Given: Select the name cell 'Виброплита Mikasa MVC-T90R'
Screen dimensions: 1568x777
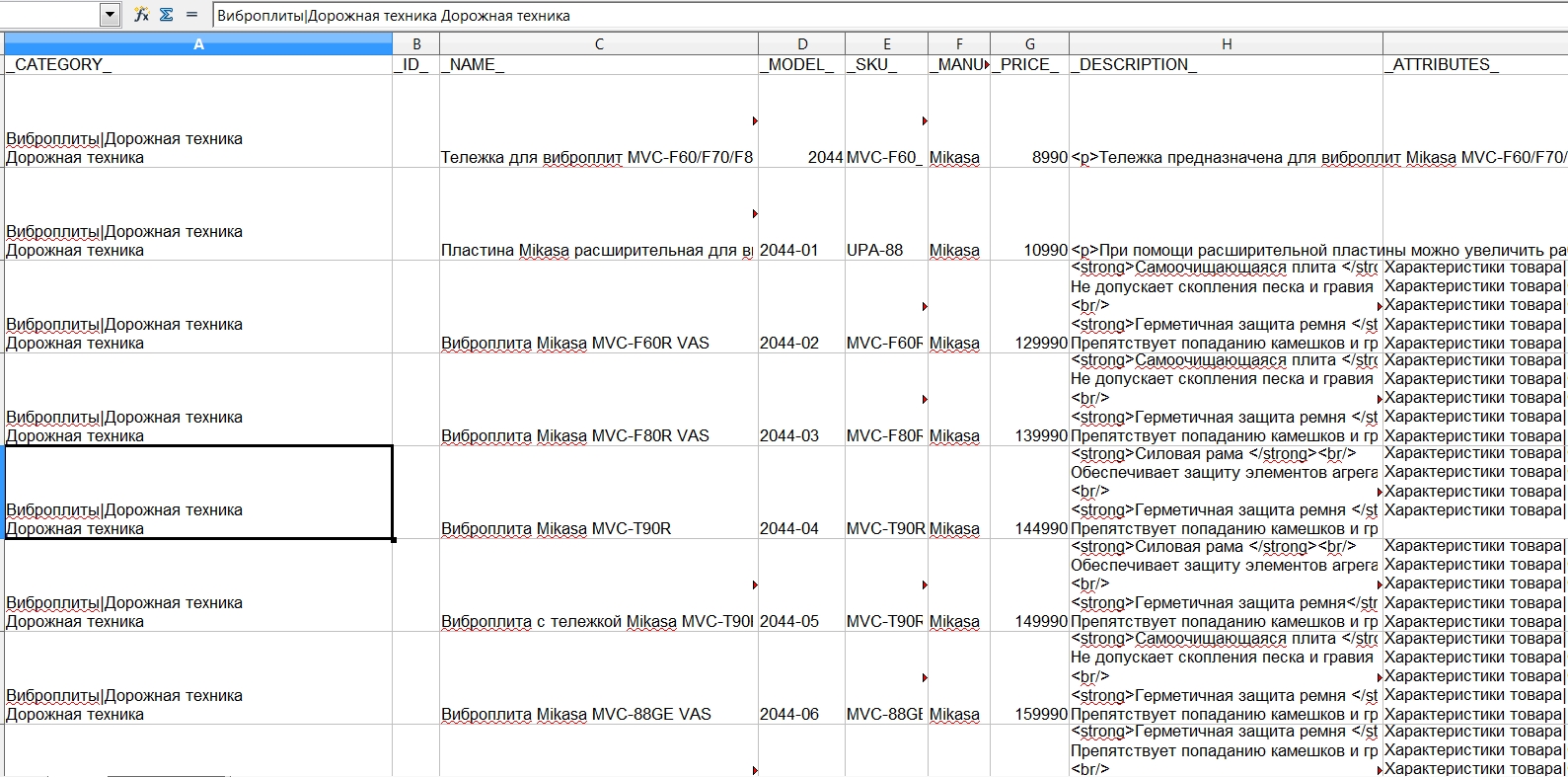Looking at the screenshot, I should click(599, 492).
